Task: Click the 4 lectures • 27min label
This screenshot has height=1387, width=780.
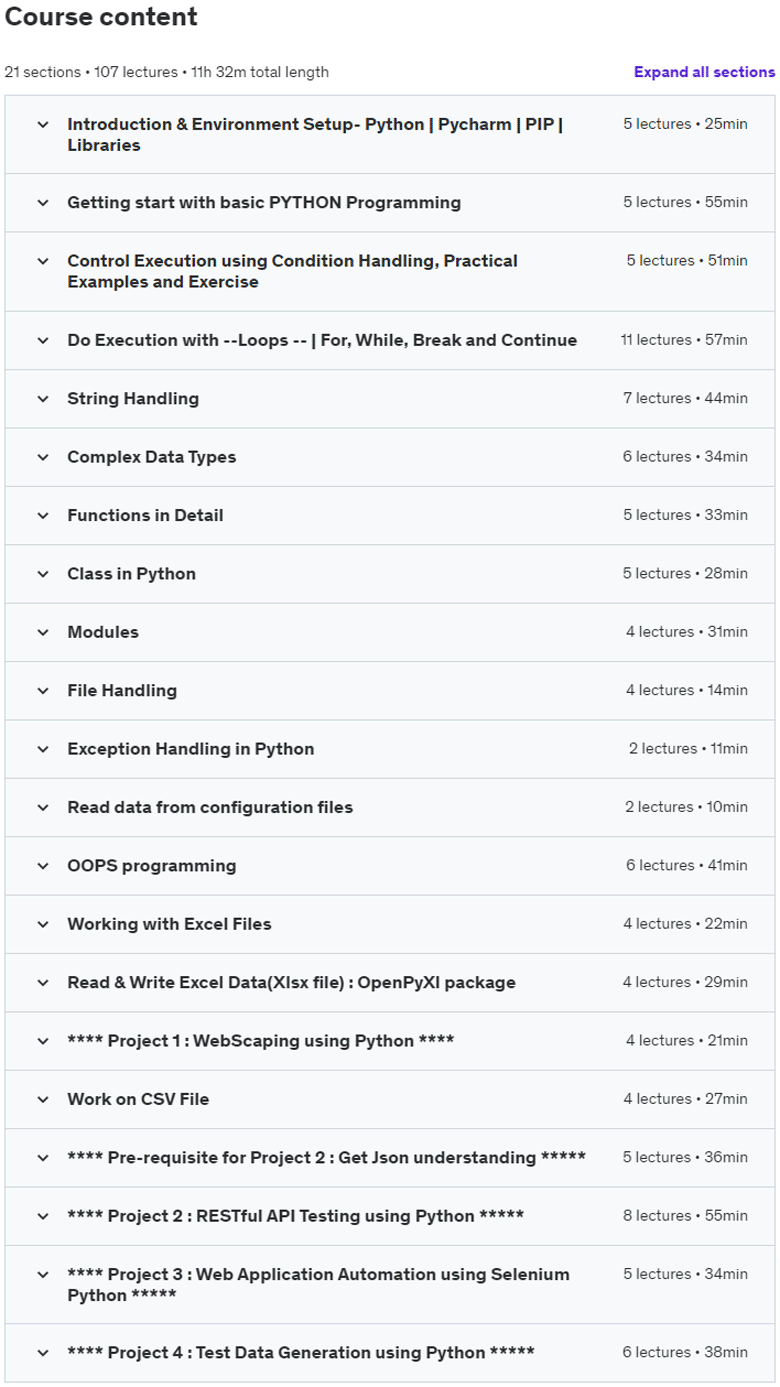Action: (x=685, y=1099)
